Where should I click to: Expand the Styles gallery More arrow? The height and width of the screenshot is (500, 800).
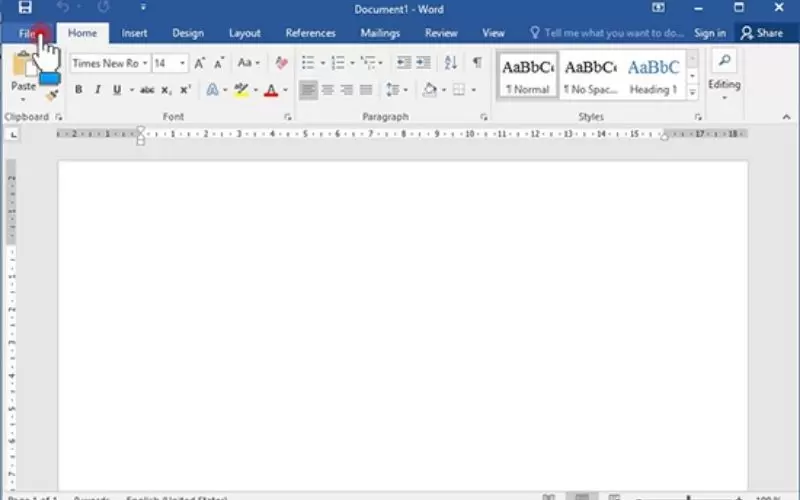point(692,92)
